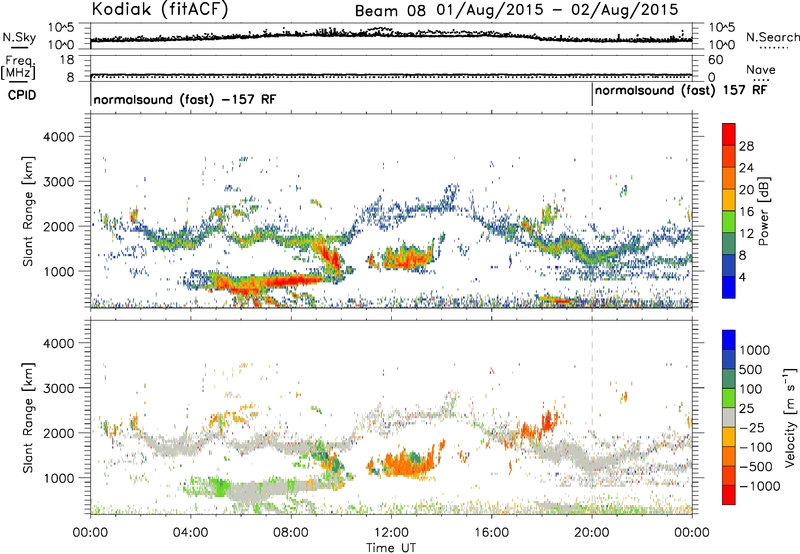Click the light green 12–16 dB colorbar segment

pos(729,221)
